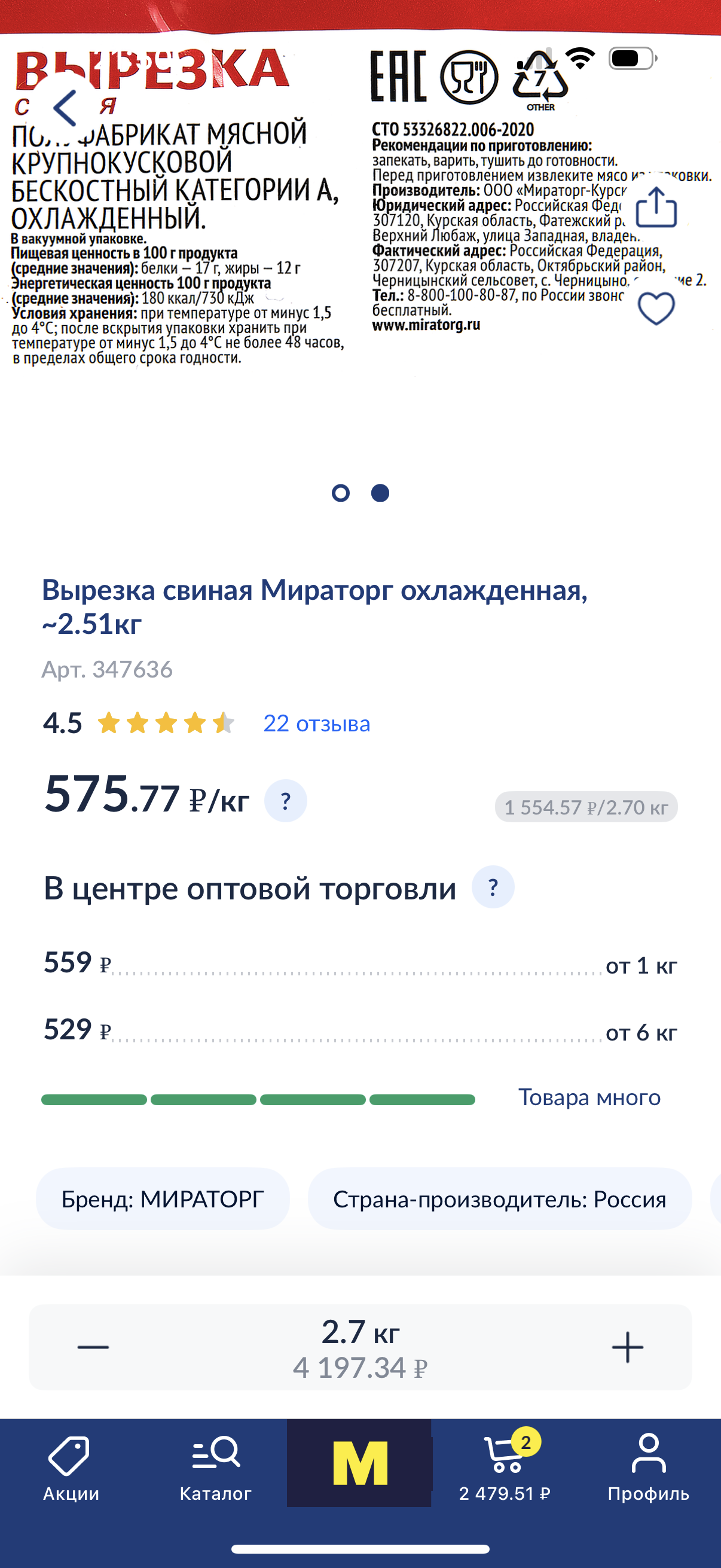This screenshot has width=721, height=1568.
Task: Select the first image pagination dot
Action: 341,493
